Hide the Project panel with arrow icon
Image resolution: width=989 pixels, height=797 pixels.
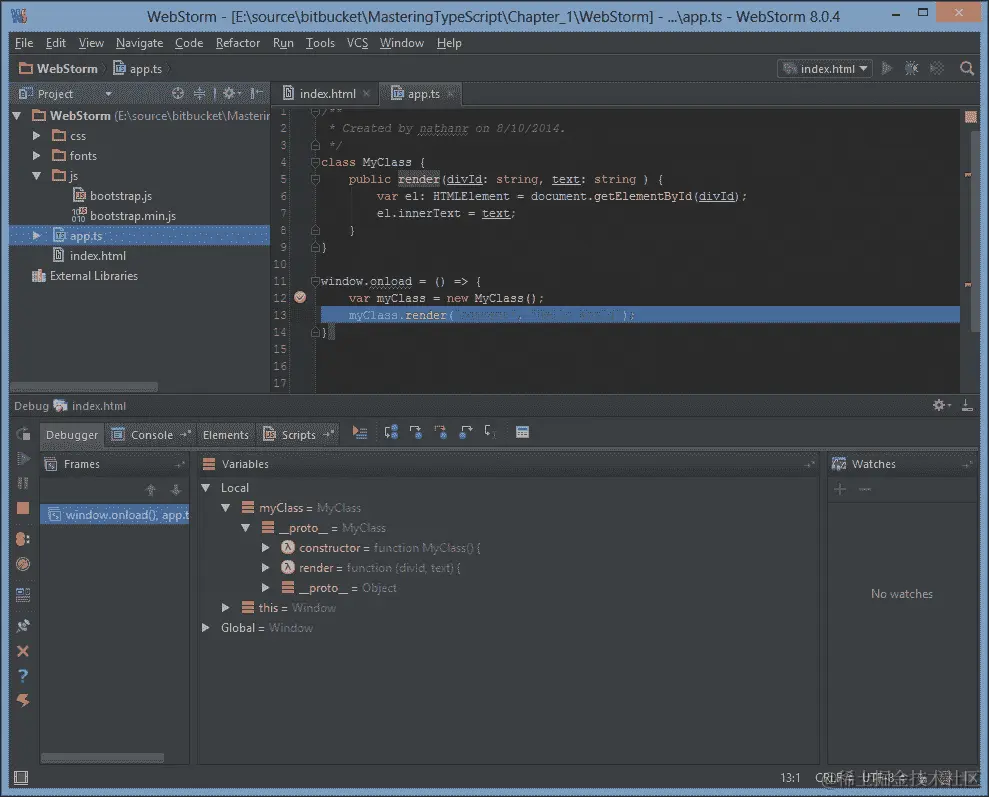tap(256, 93)
